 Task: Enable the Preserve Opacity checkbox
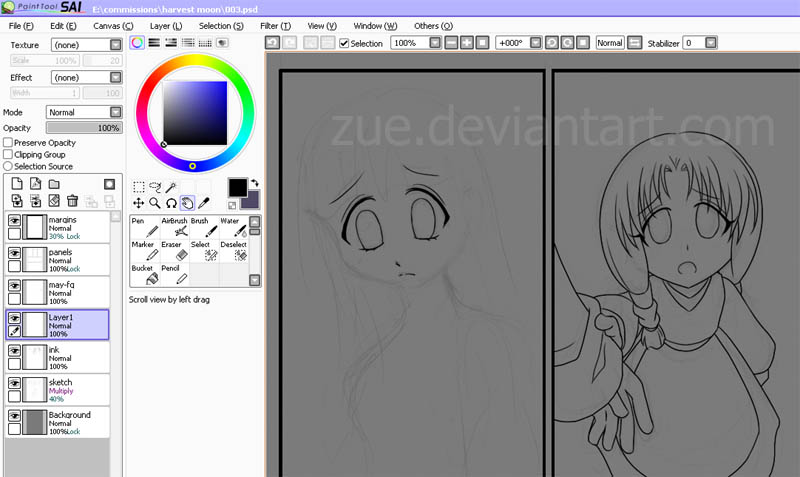pos(8,143)
